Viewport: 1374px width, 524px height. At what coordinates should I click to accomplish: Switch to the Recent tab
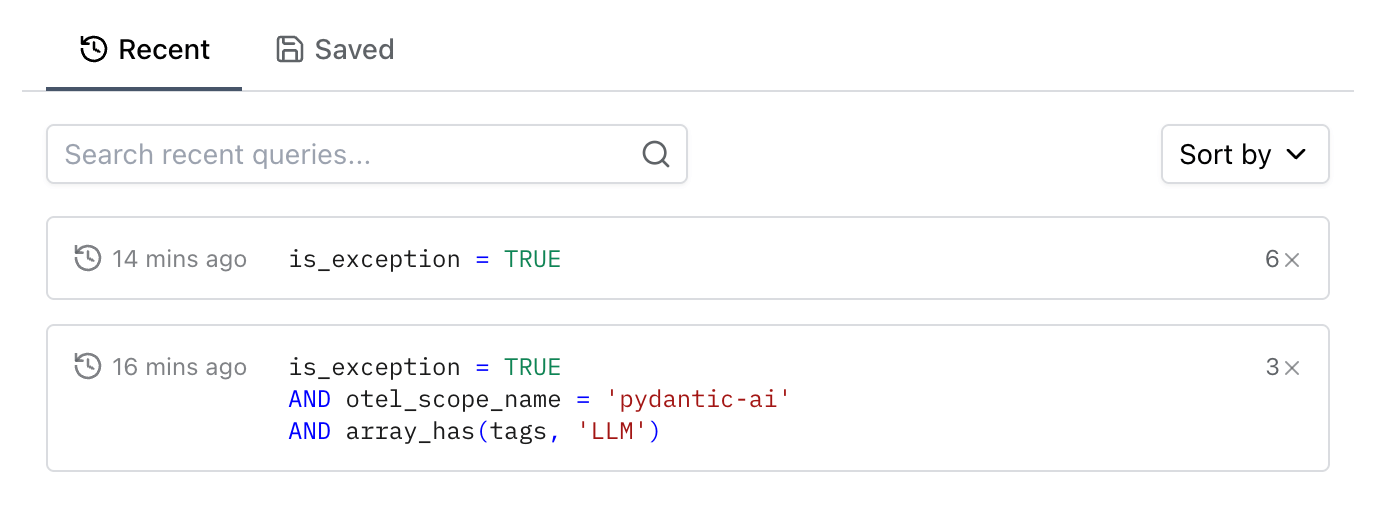click(x=144, y=49)
